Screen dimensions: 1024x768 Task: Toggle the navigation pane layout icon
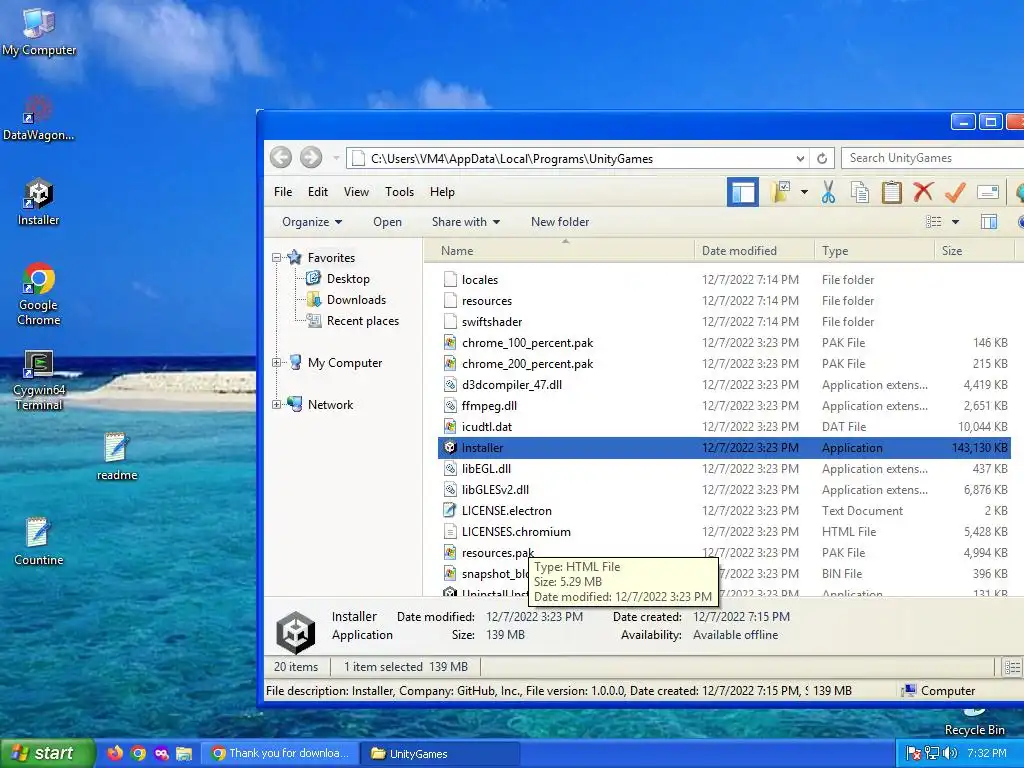tap(743, 192)
